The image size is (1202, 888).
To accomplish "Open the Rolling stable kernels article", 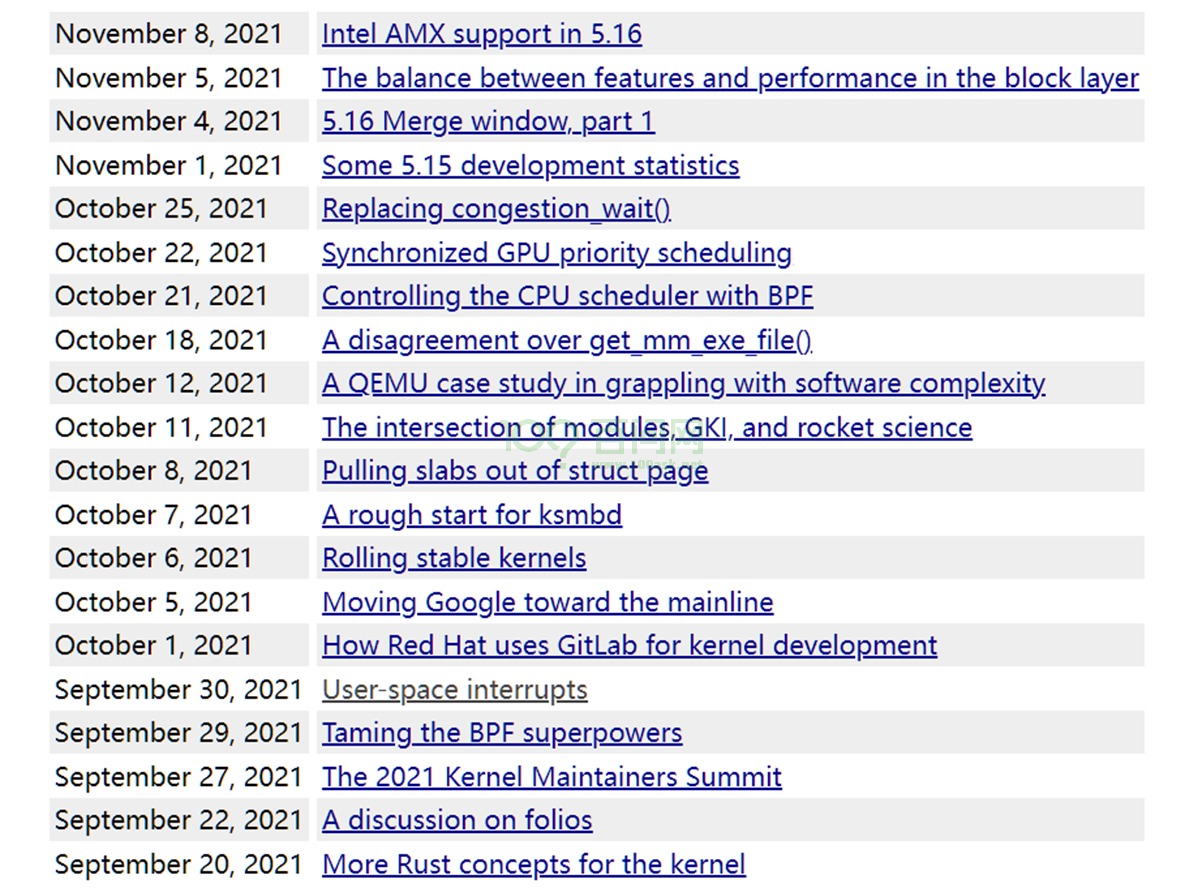I will point(454,558).
